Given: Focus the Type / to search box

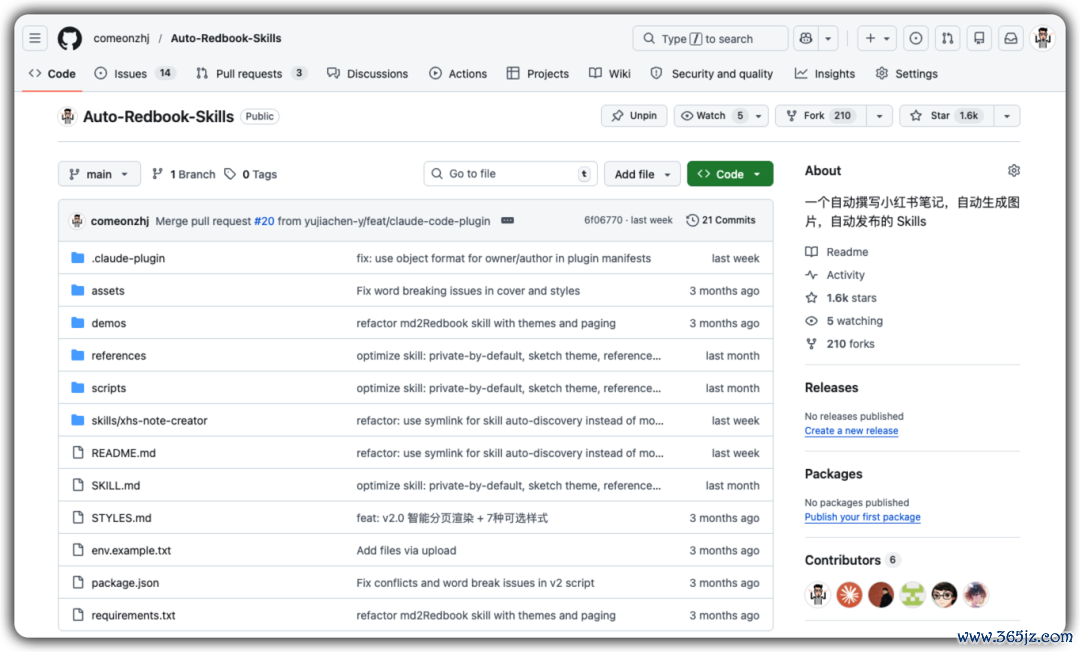Looking at the screenshot, I should point(710,39).
